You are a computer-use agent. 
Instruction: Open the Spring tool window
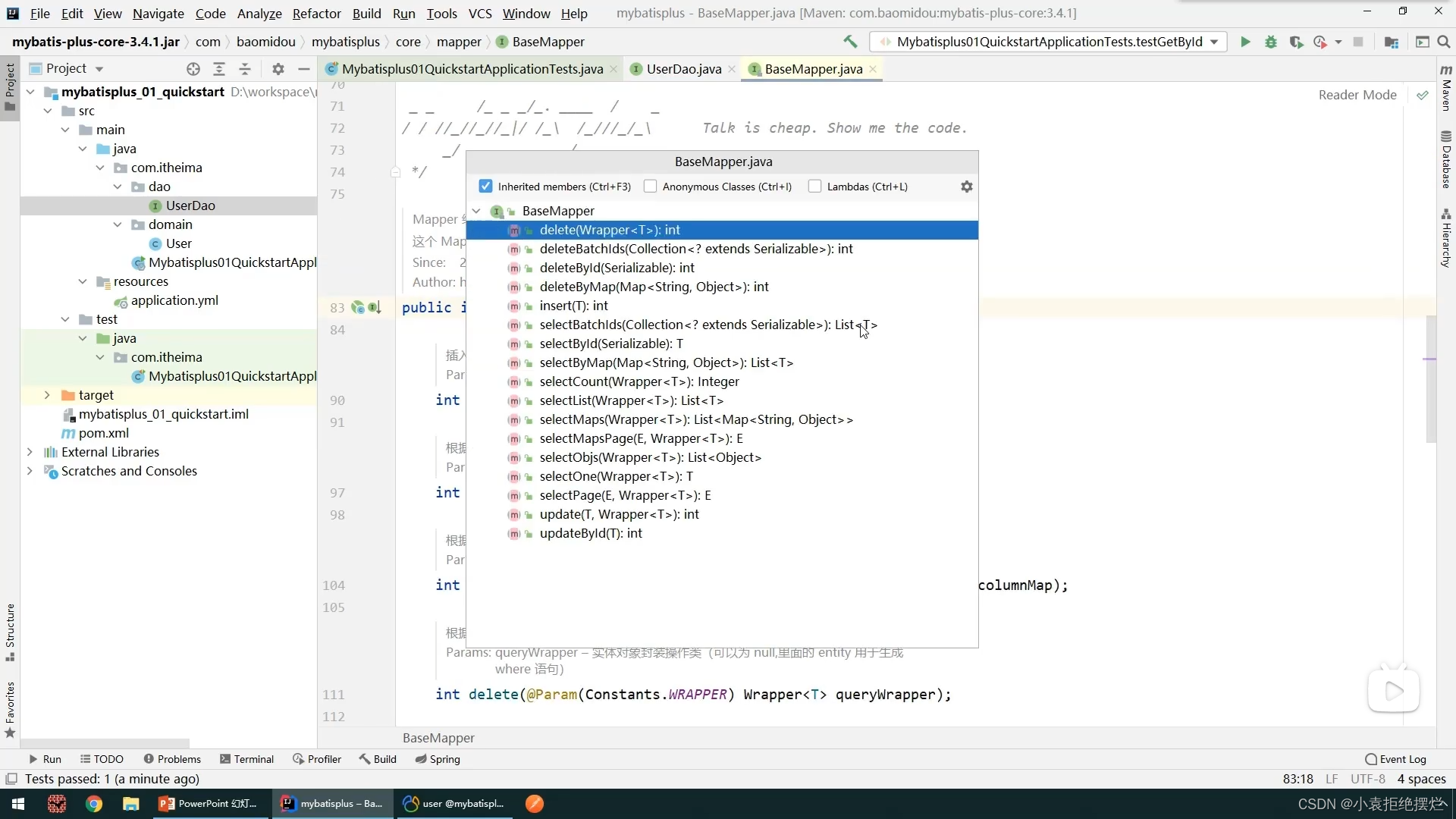438,759
